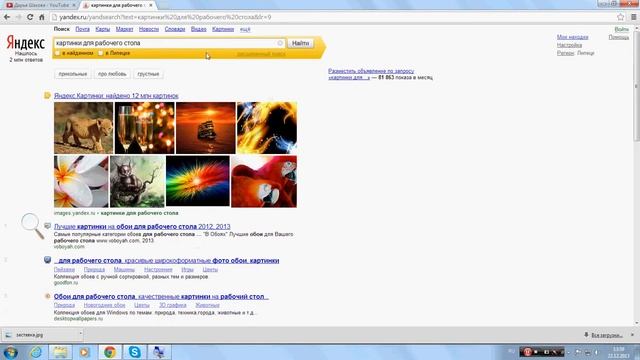Open the Chrome menu icon

[634, 17]
